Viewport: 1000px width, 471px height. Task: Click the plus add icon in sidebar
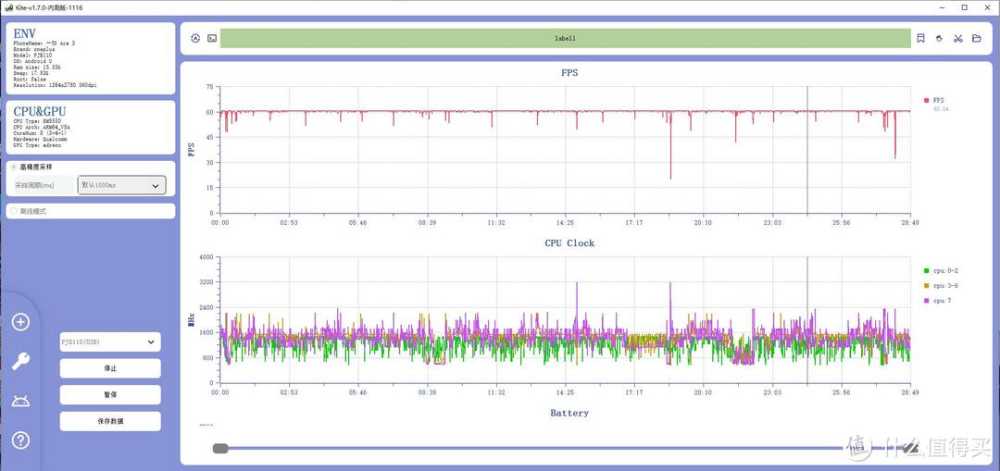click(x=21, y=322)
